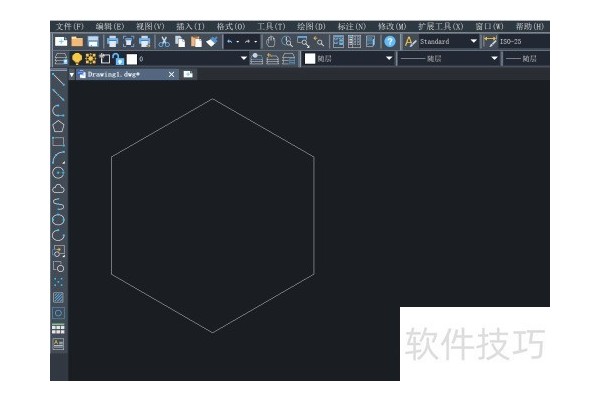Click the new drawing tab button
The height and width of the screenshot is (400, 600).
pos(188,75)
